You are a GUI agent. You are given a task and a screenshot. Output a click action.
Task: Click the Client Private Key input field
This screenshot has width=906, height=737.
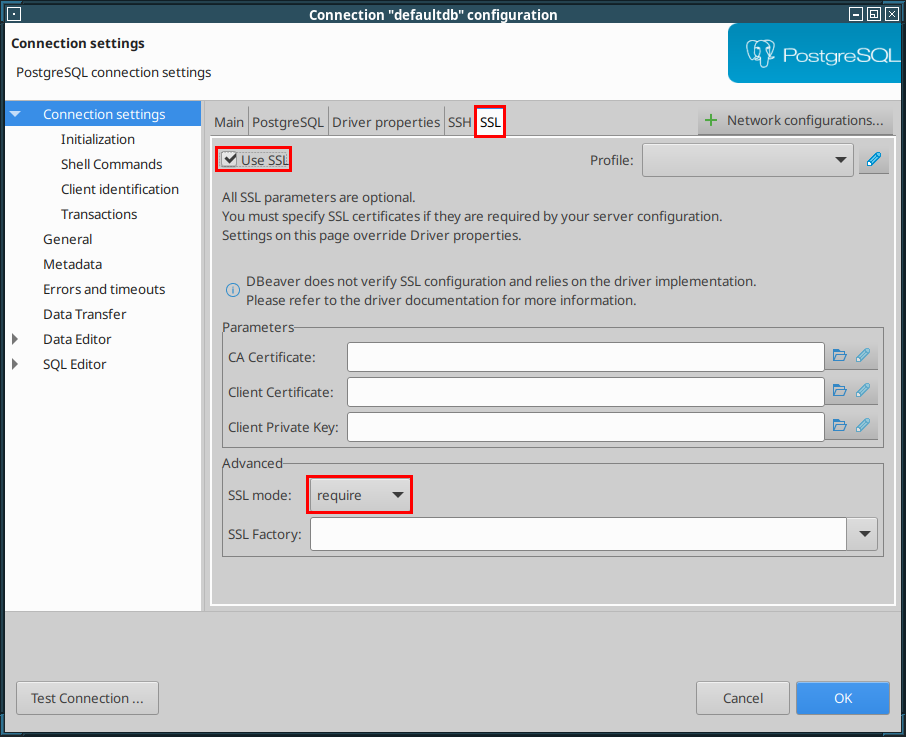(585, 427)
